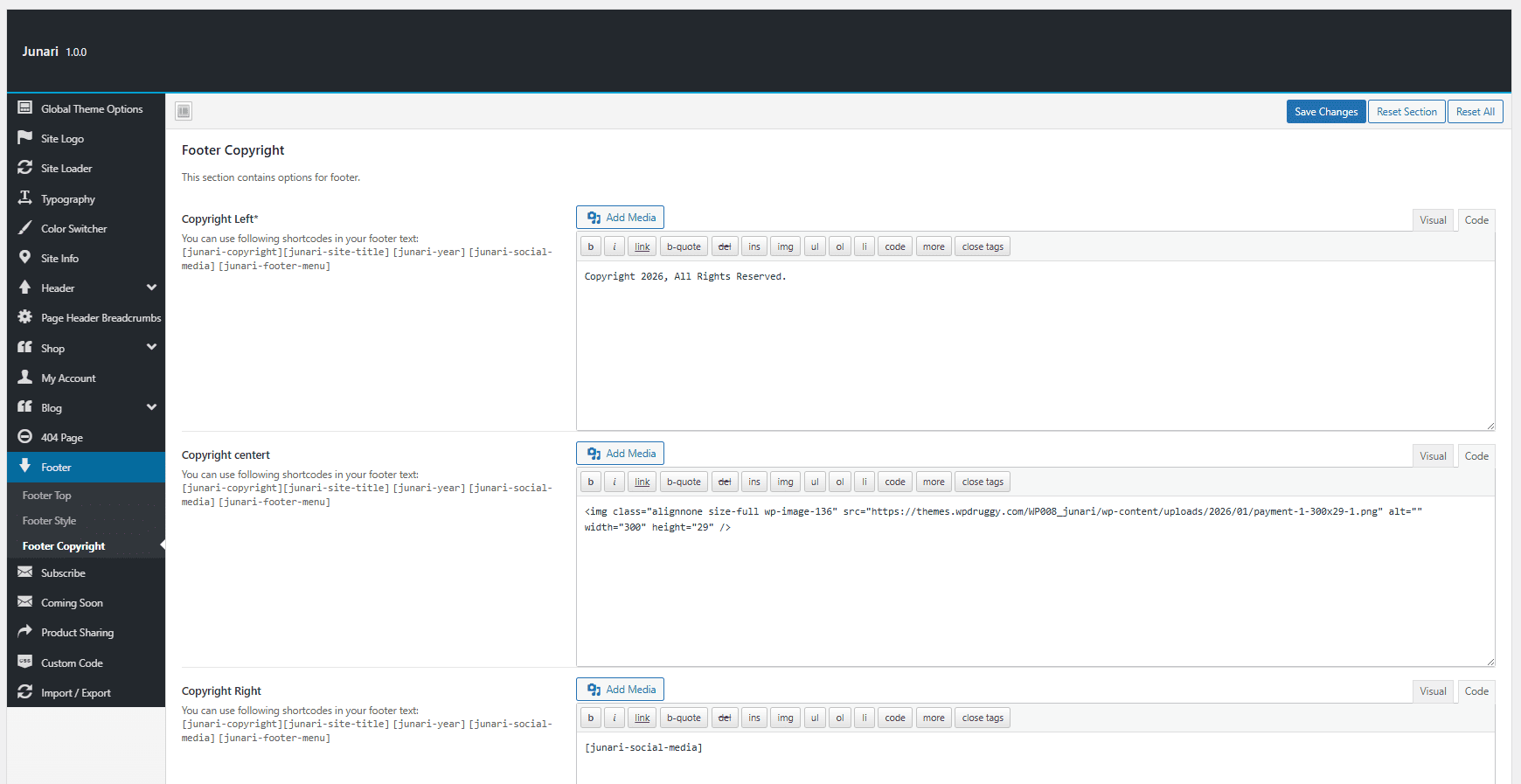1521x784 pixels.
Task: Switch Copyright Left editor to Visual tab
Action: pyautogui.click(x=1433, y=220)
